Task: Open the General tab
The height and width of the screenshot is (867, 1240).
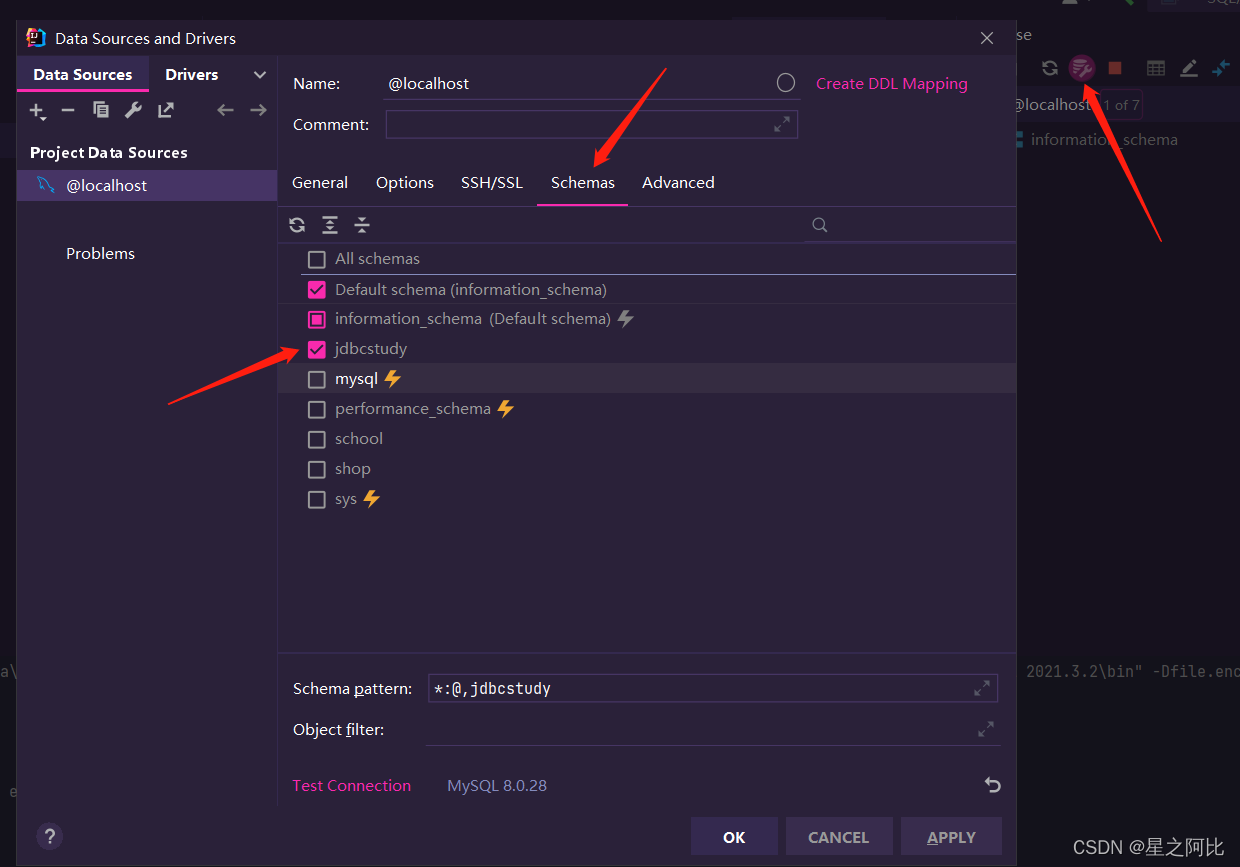Action: pyautogui.click(x=320, y=182)
